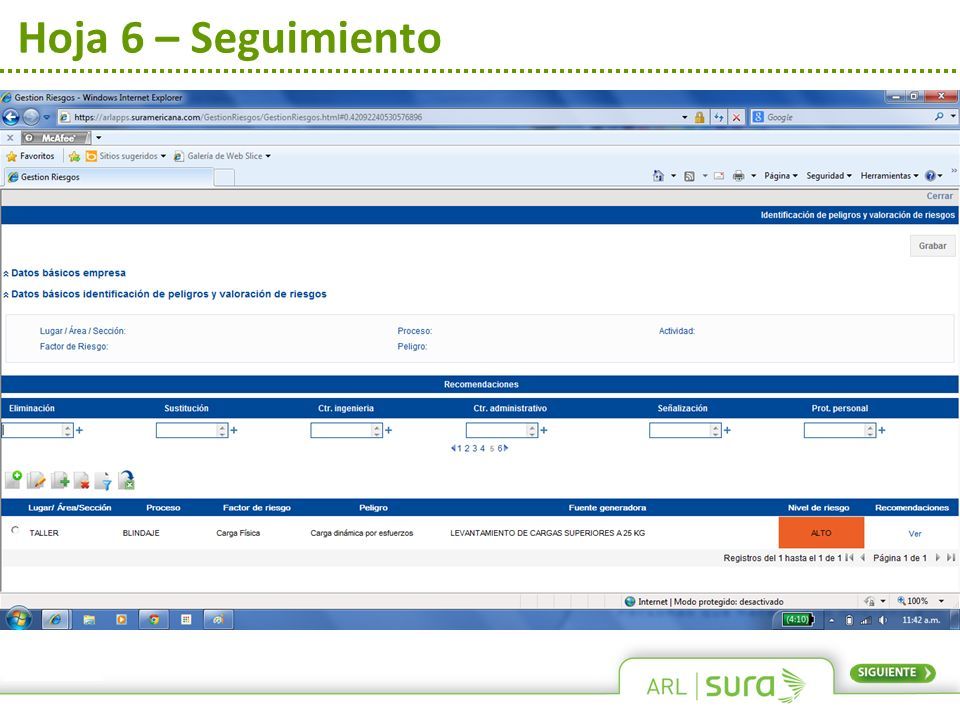Open the address bar history dropdown arrow
960x720 pixels.
[x=684, y=117]
